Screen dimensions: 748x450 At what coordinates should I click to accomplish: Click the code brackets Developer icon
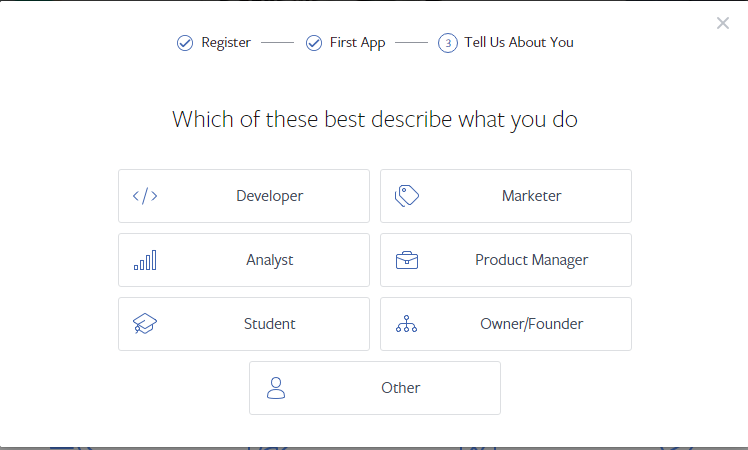coord(145,196)
